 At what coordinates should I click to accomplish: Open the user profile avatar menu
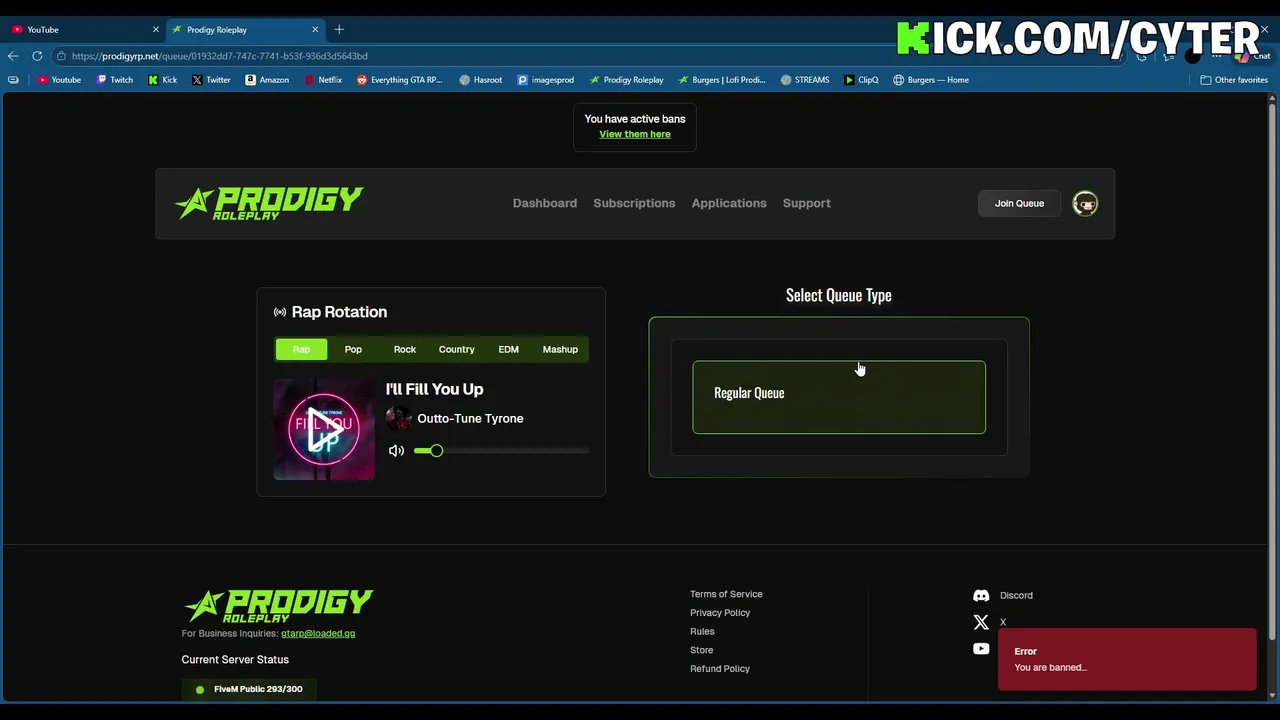[1085, 203]
